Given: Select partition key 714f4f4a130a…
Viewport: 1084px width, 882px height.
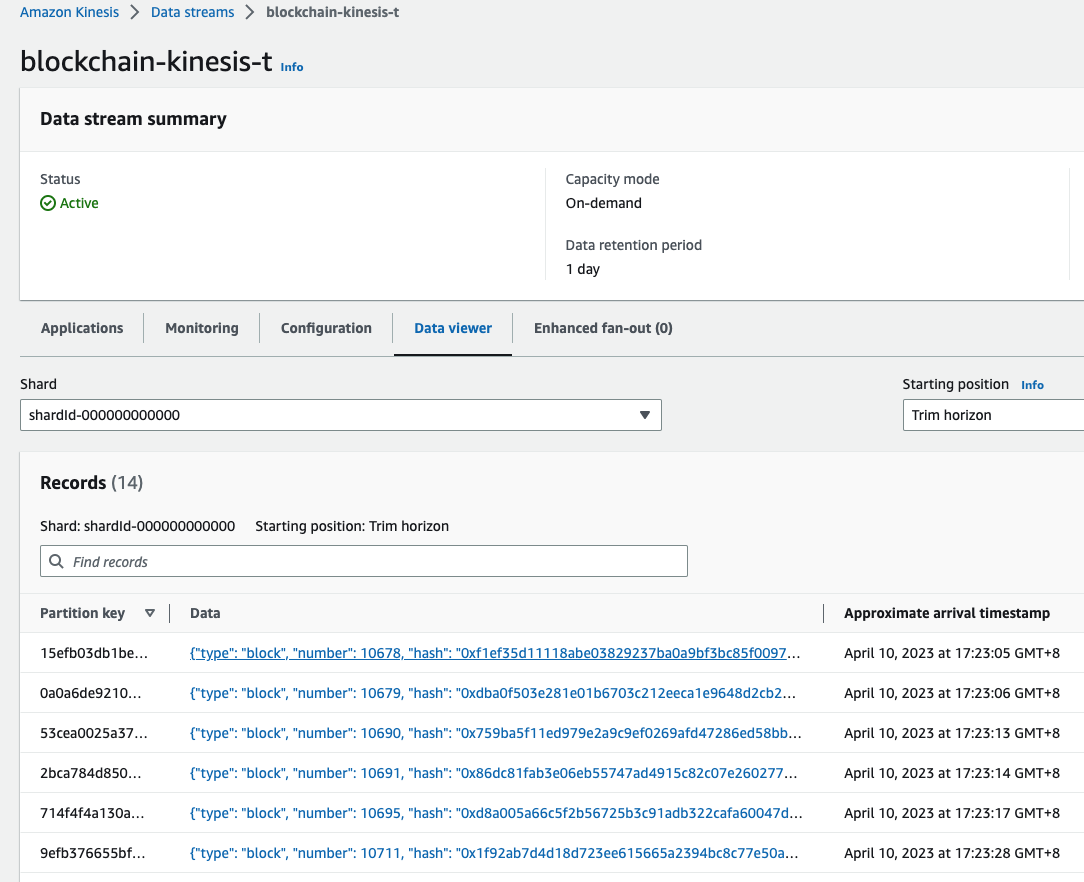Looking at the screenshot, I should [93, 814].
